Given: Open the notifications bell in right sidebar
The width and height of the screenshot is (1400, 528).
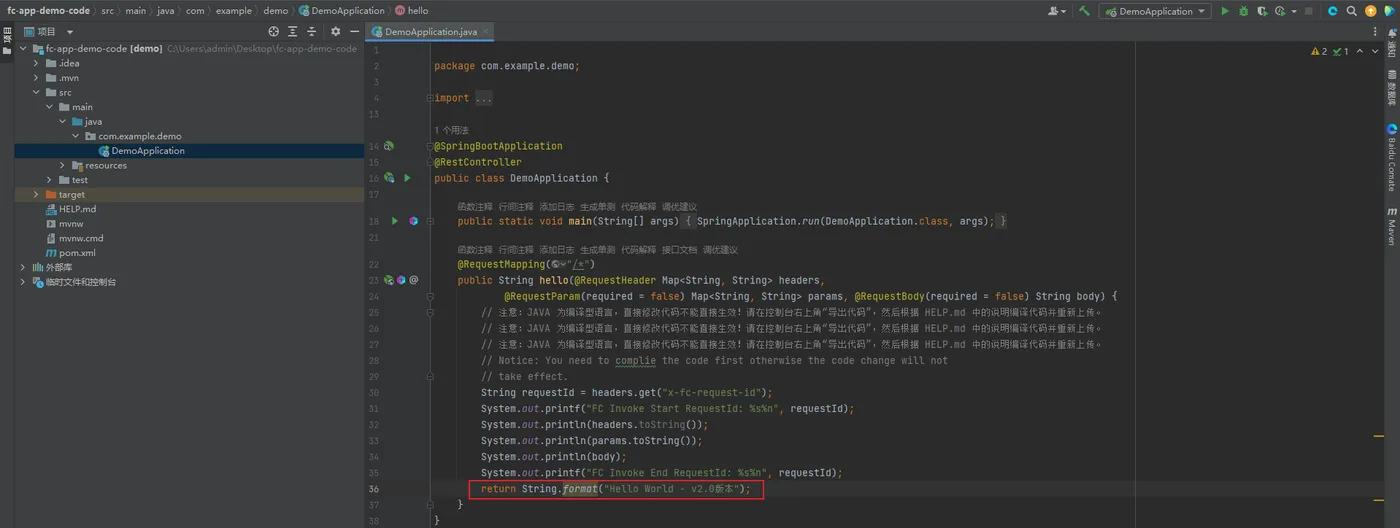Looking at the screenshot, I should pyautogui.click(x=1392, y=32).
